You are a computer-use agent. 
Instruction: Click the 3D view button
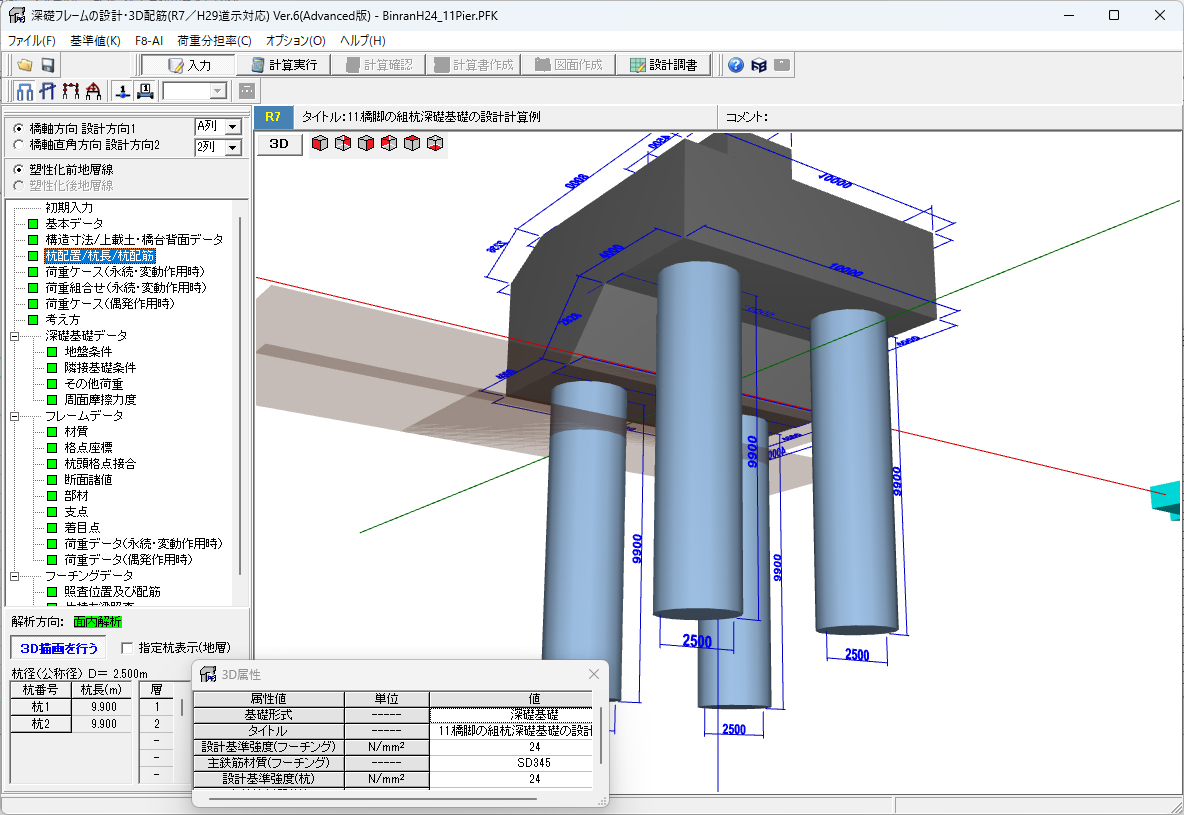coord(280,144)
